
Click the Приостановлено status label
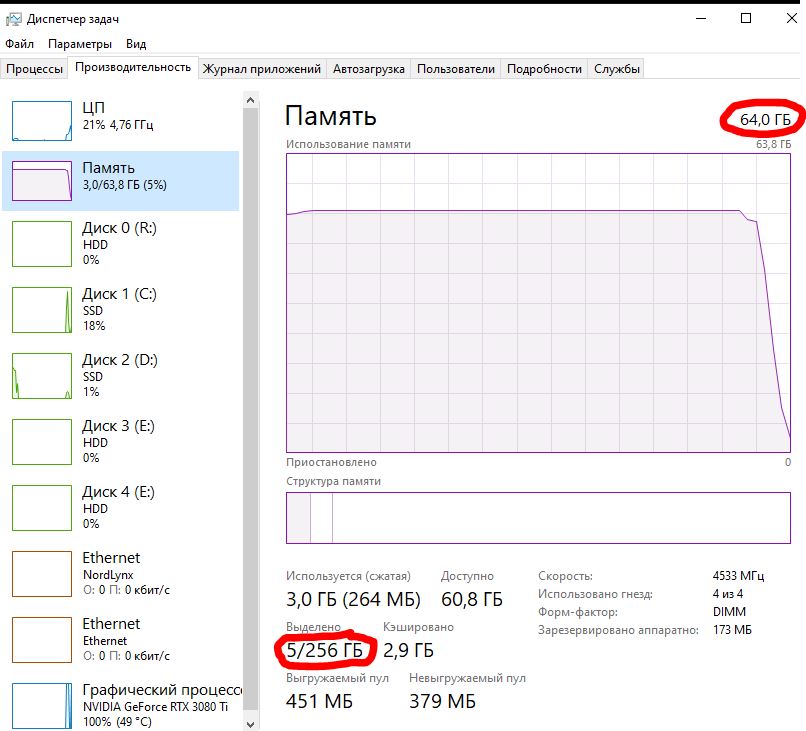tap(331, 462)
